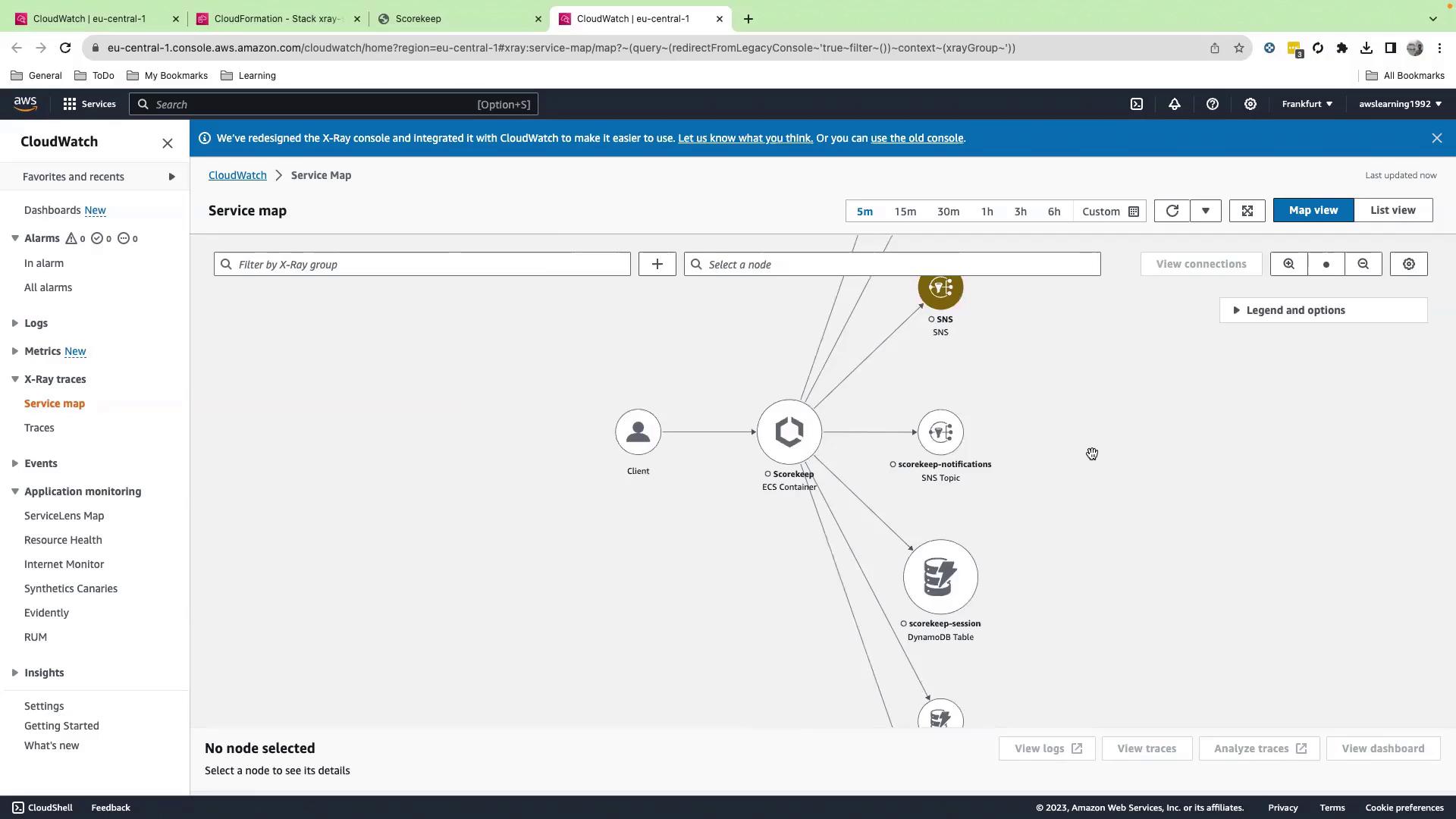Click the scorekeep-notifications SNS Topic node
The image size is (1456, 819).
point(940,432)
